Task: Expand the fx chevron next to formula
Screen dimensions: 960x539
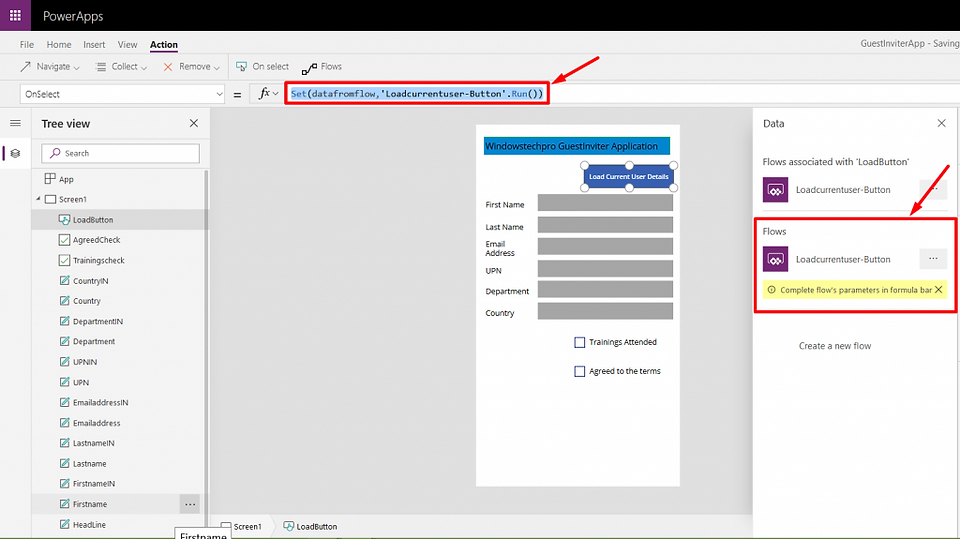Action: click(276, 94)
